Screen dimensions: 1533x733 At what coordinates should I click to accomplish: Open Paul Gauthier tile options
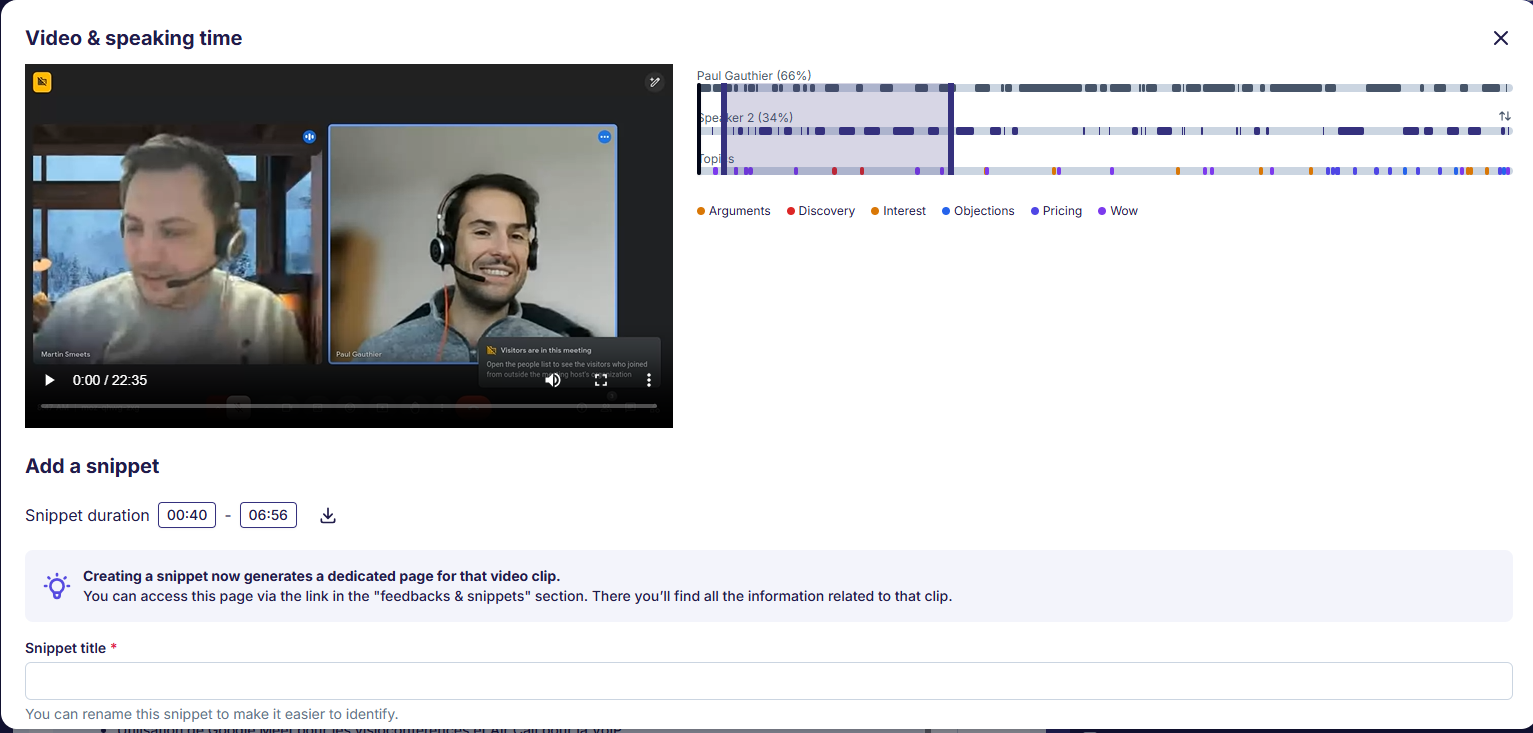(x=604, y=137)
